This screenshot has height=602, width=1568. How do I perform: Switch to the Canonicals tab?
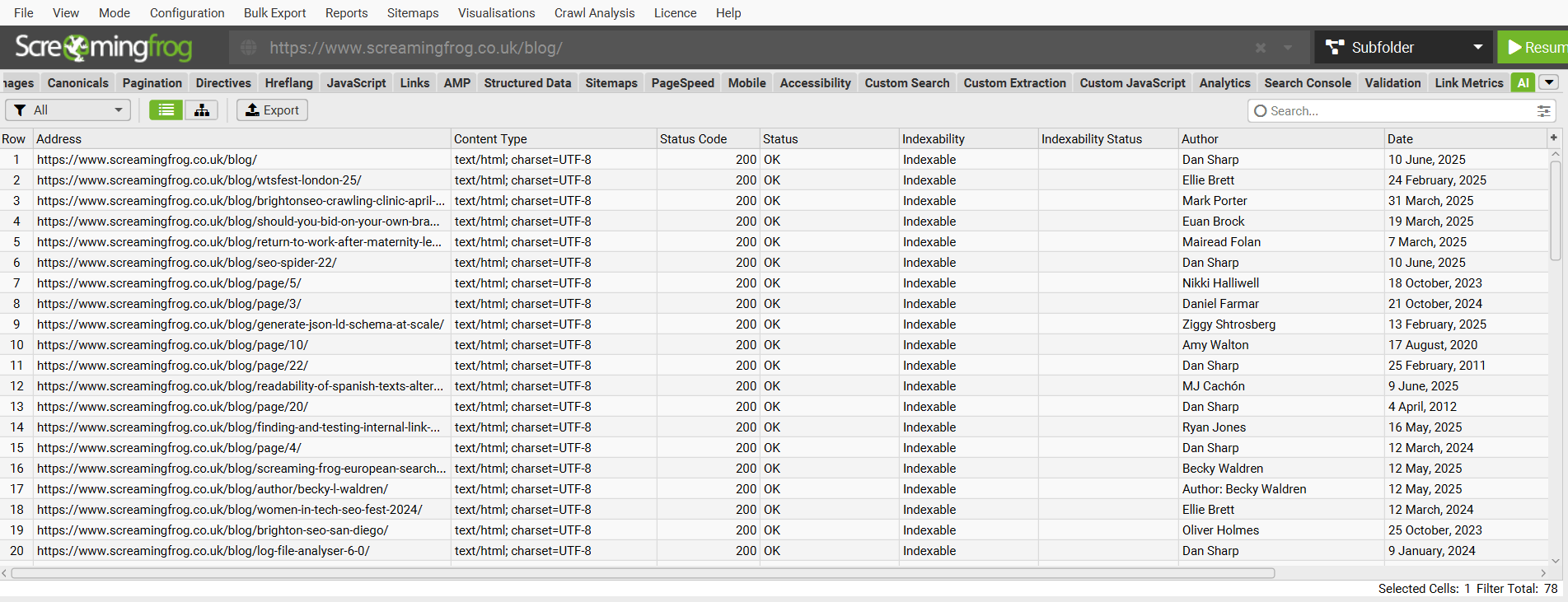(78, 82)
